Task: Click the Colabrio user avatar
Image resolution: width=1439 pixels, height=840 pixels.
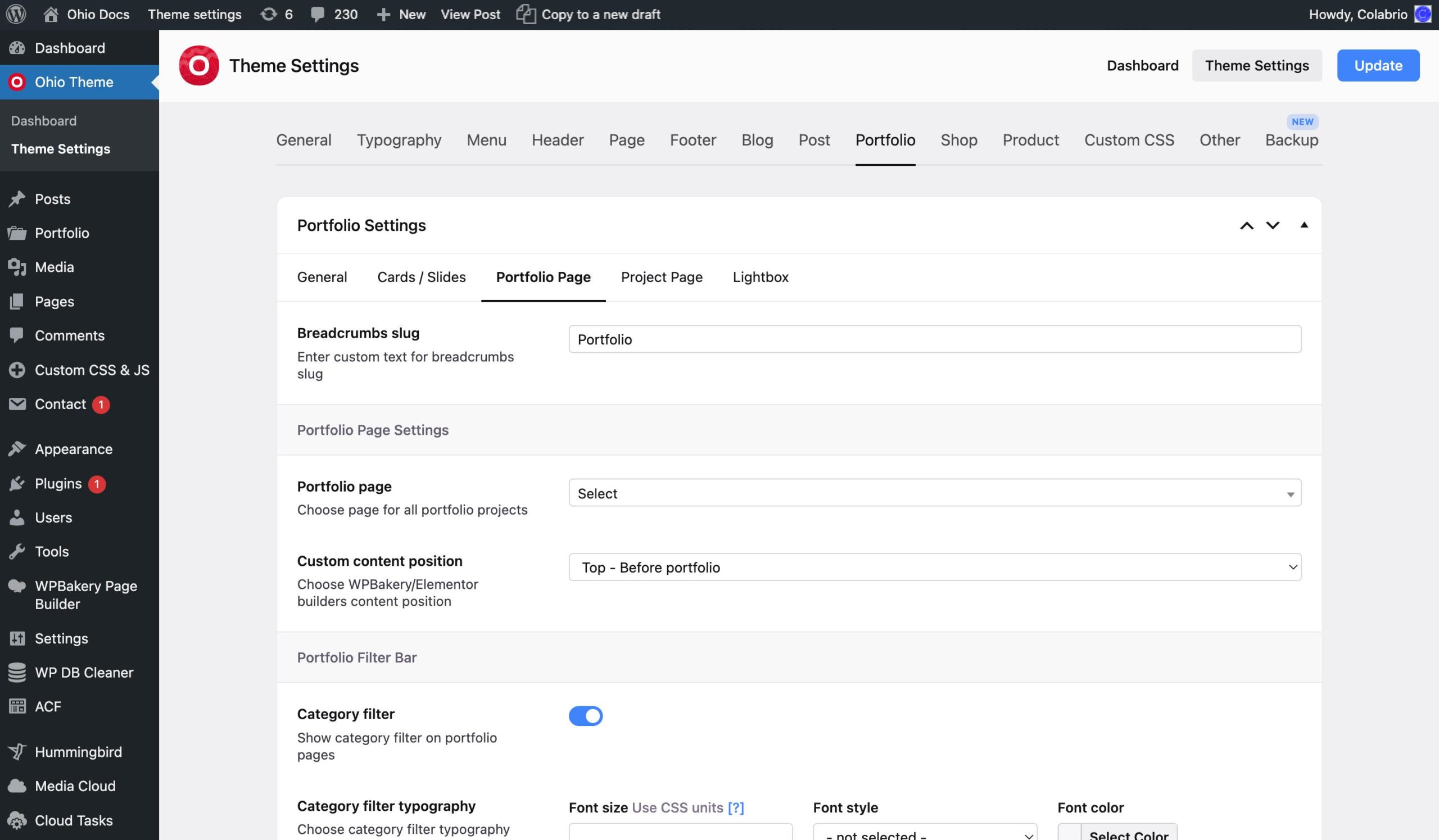Action: 1423,14
